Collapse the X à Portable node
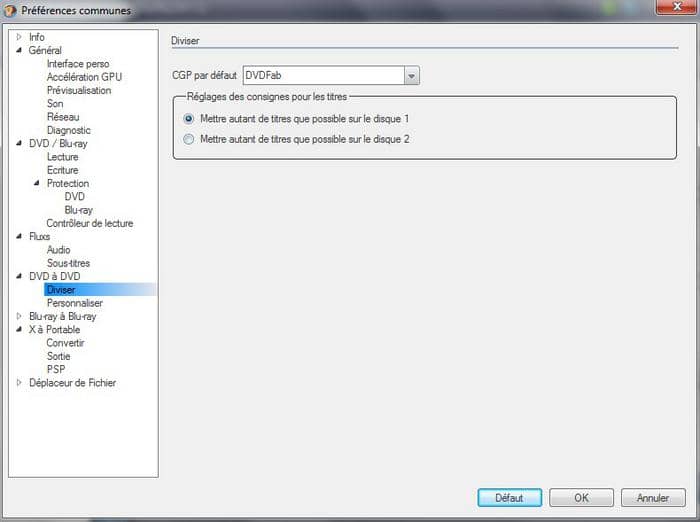The image size is (700, 522). coord(19,330)
